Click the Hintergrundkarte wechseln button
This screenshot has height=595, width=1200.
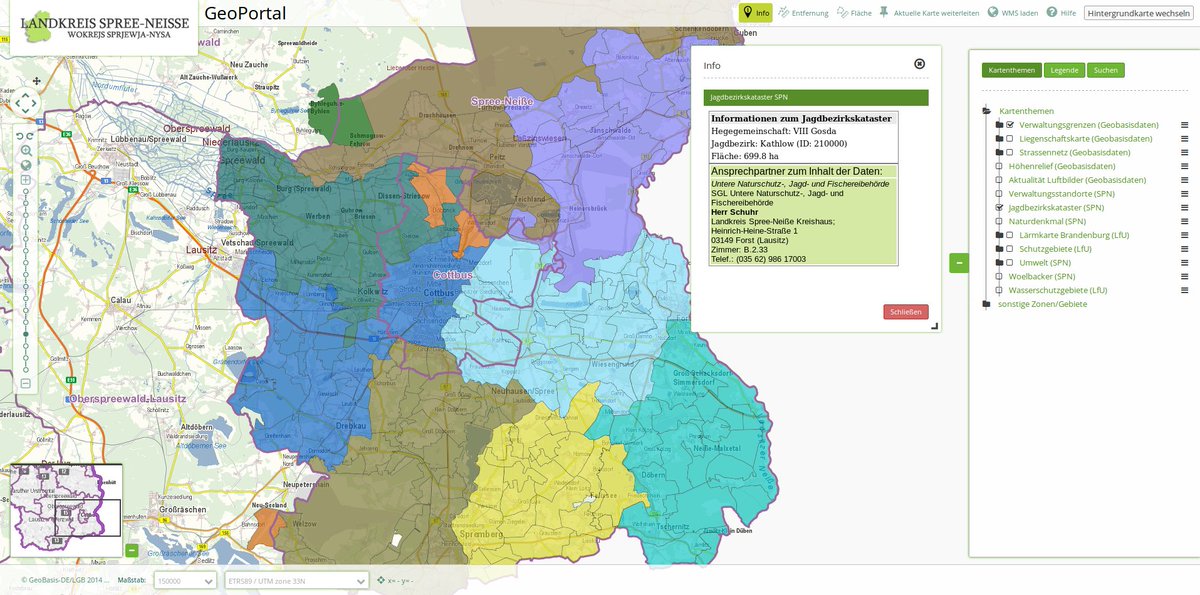pos(1138,13)
